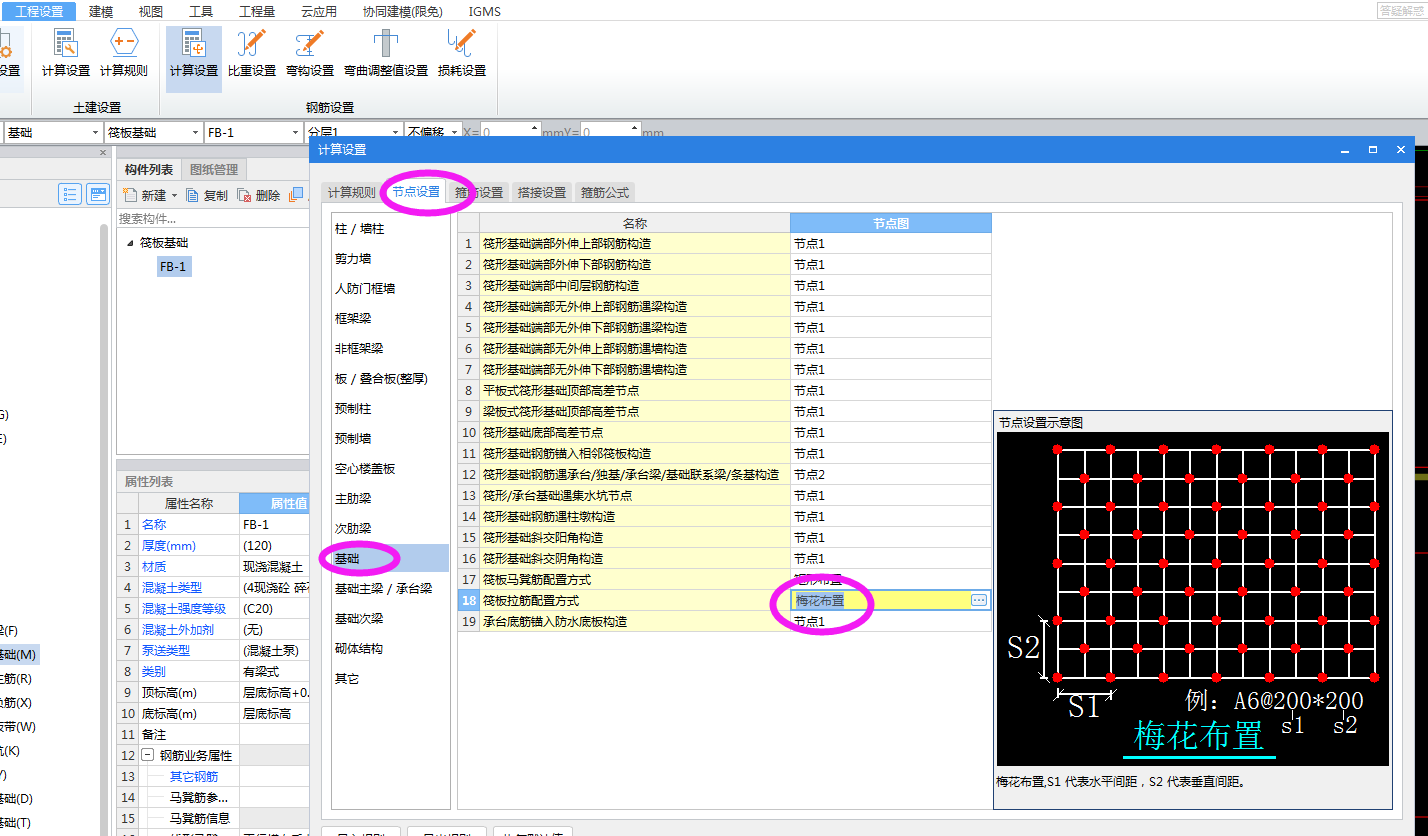Viewport: 1428px width, 836px height.
Task: Click the 复制 component button
Action: pyautogui.click(x=207, y=195)
